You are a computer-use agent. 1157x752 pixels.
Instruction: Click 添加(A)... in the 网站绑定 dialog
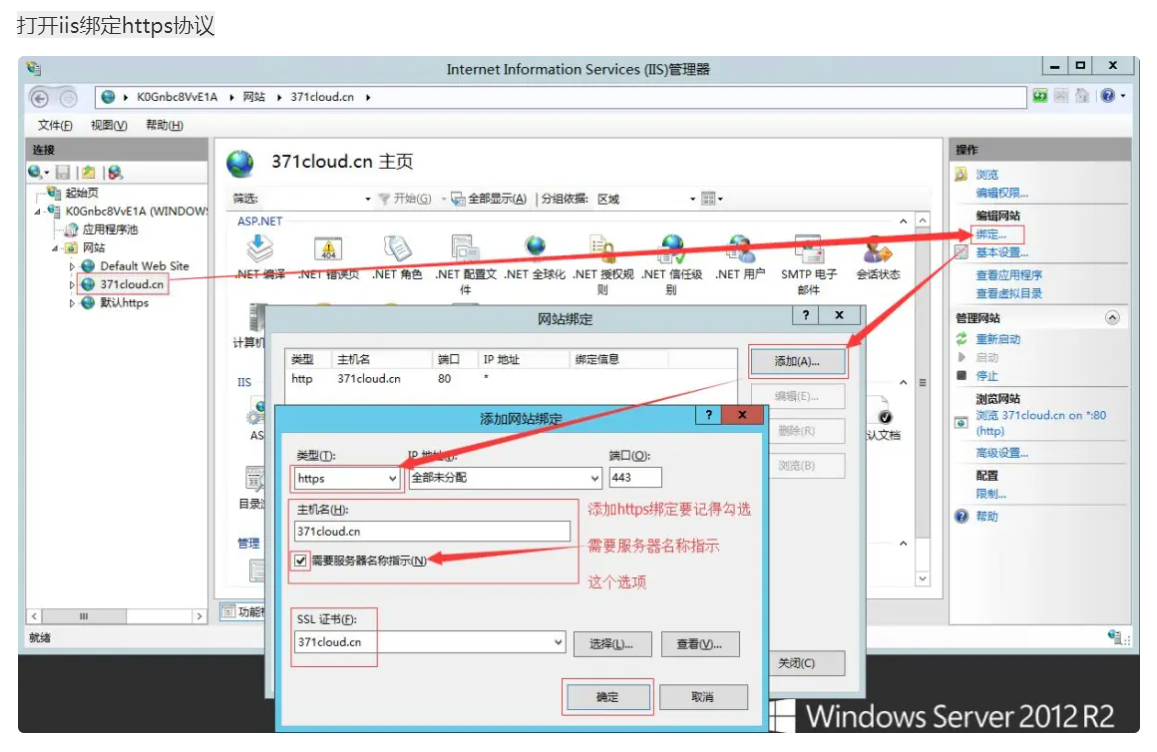797,361
